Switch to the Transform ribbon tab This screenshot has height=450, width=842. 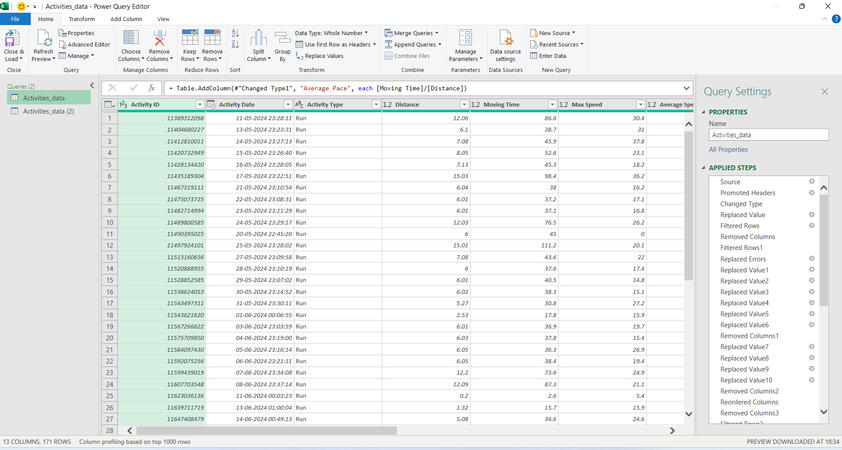[x=82, y=19]
